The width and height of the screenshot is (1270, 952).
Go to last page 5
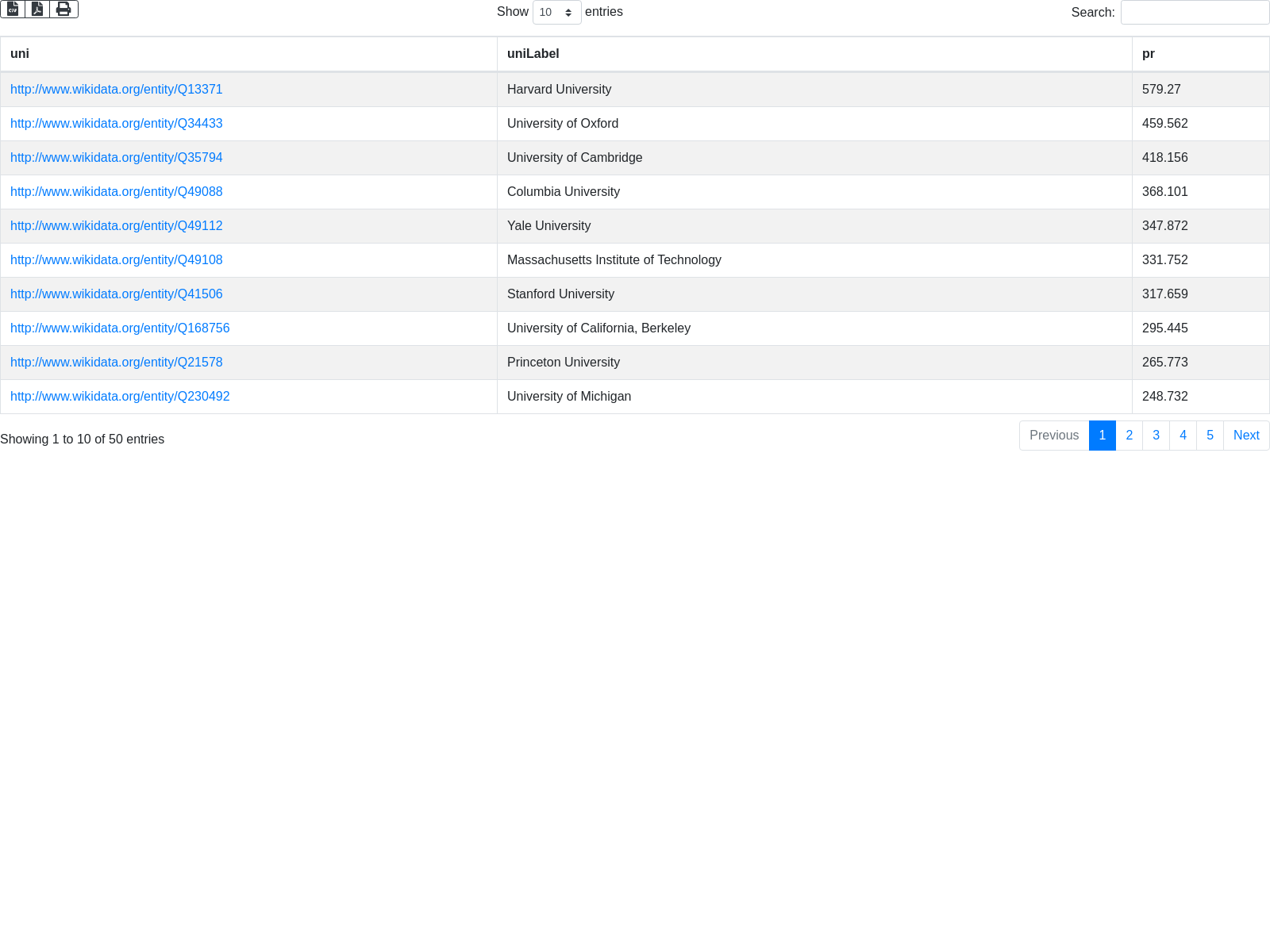tap(1210, 436)
